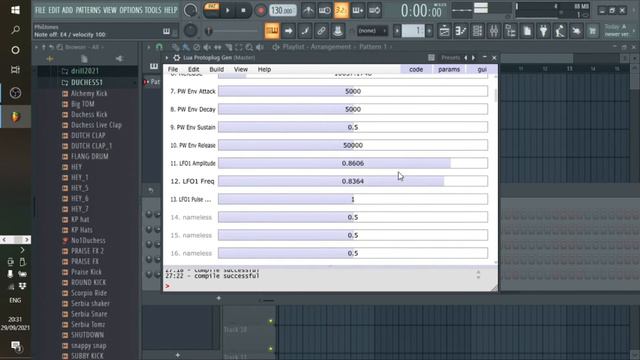640x360 pixels.
Task: Toggle wait for input before recording
Action: (x=324, y=11)
